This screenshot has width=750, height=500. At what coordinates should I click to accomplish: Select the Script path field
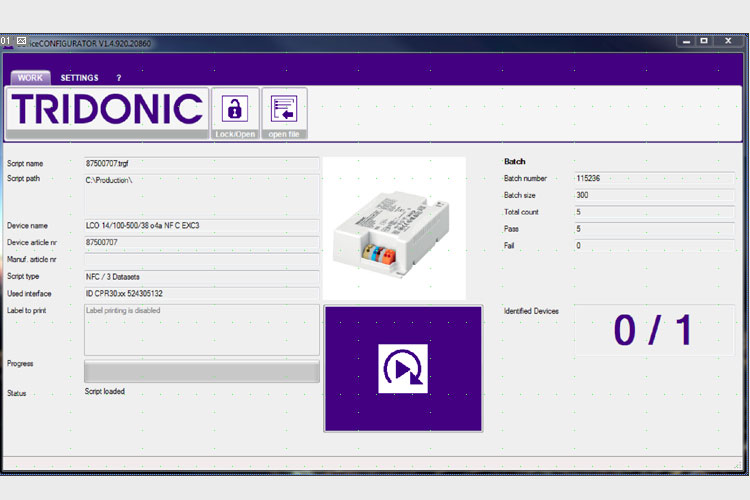(x=201, y=194)
